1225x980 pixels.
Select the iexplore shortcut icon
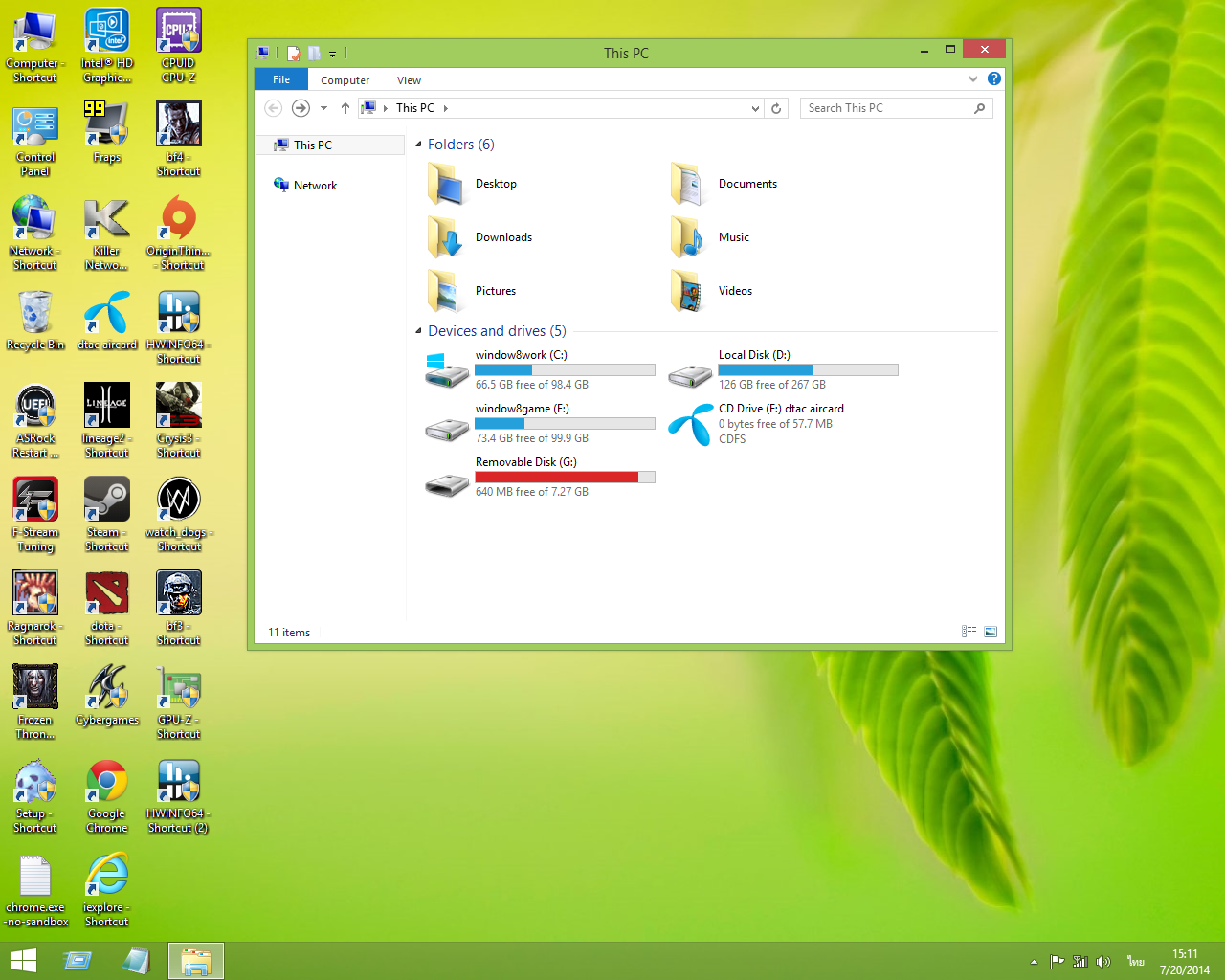[107, 890]
